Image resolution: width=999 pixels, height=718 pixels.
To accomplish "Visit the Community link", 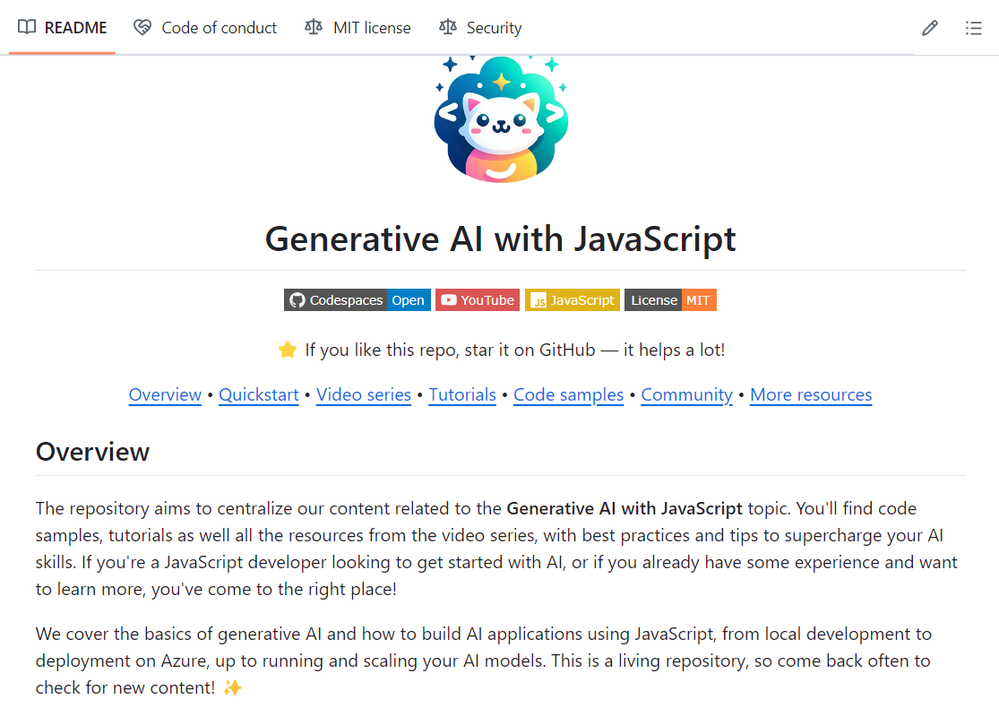I will click(x=686, y=395).
